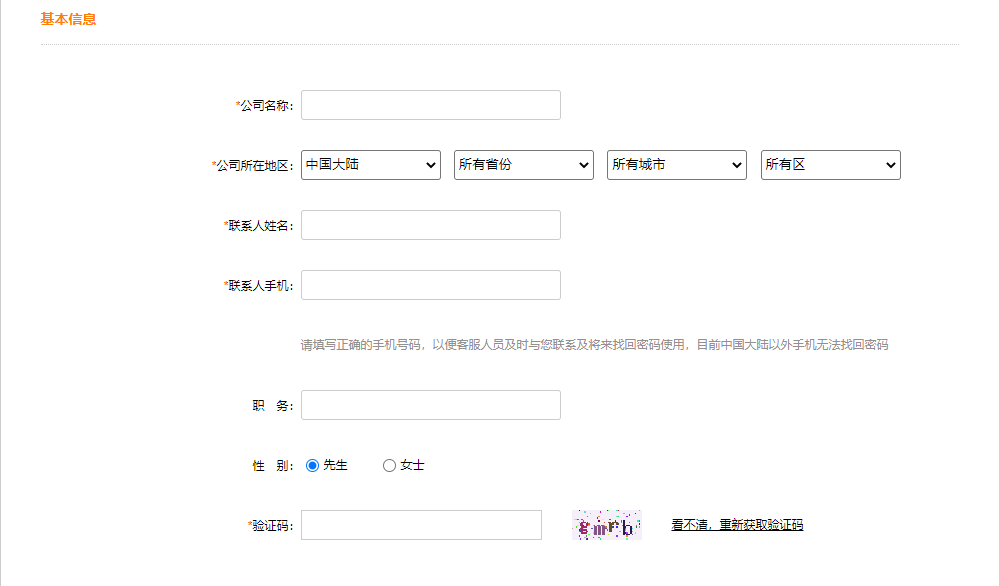Screen dimensions: 999x586
Task: Focus the 联系人姓名 text box
Action: [x=430, y=225]
